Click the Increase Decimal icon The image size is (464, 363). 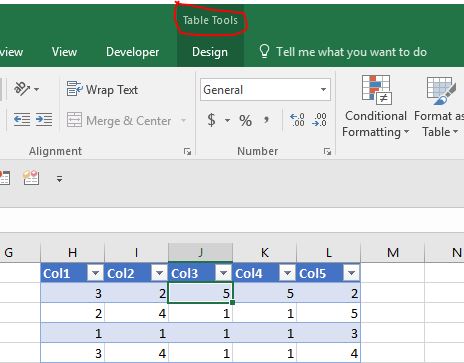click(x=297, y=120)
